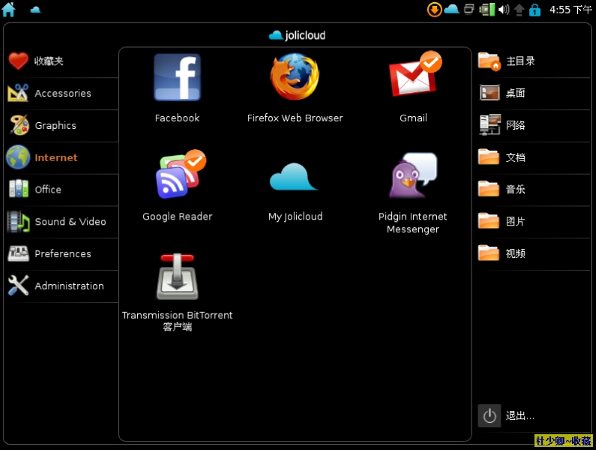Click the Jolicloud cloud tray icon

(452, 9)
